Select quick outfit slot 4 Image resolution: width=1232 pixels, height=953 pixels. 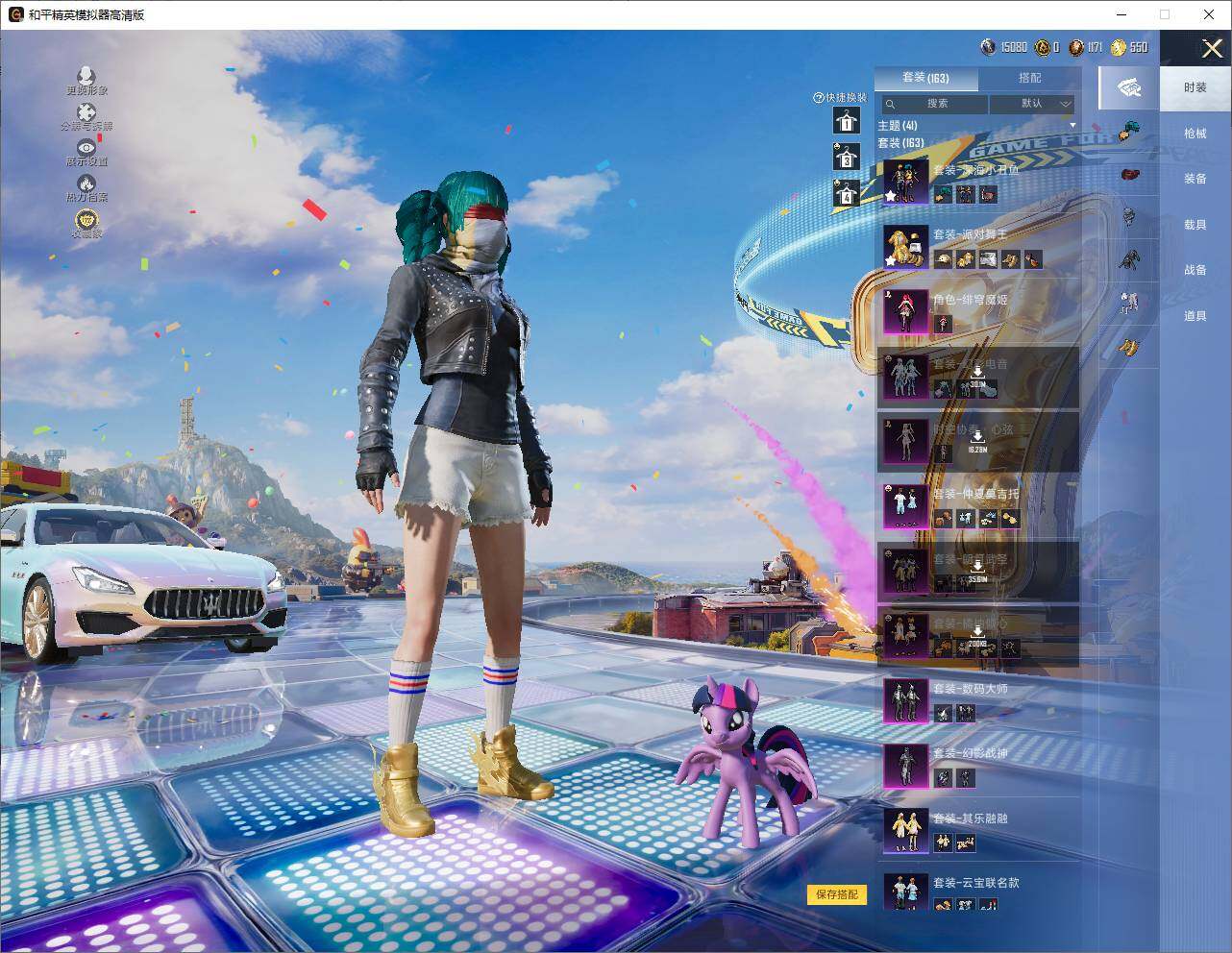[x=847, y=193]
